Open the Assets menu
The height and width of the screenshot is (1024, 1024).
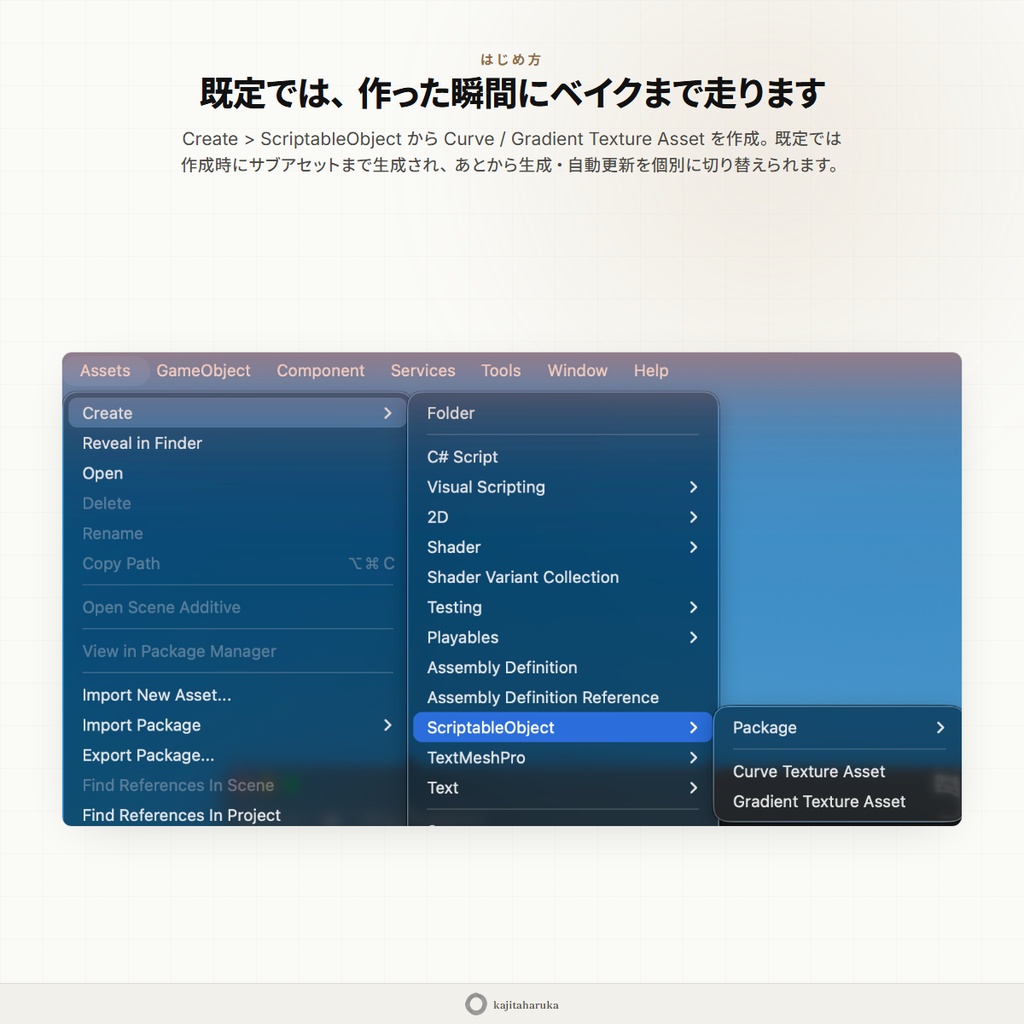(105, 371)
